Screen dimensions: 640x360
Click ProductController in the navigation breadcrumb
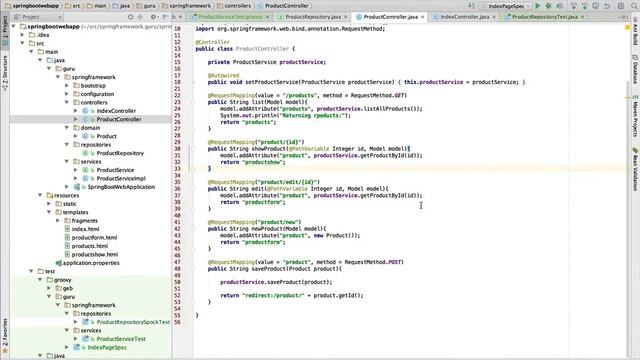click(x=287, y=6)
